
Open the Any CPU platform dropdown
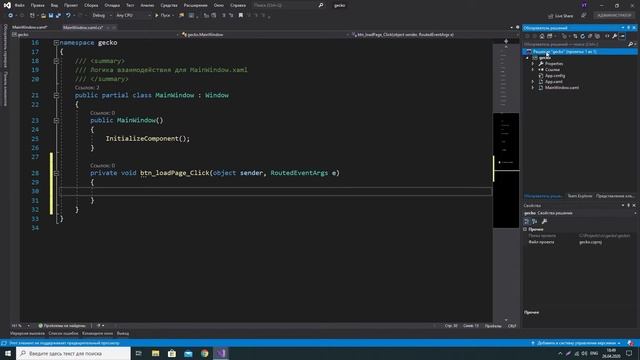coord(133,16)
